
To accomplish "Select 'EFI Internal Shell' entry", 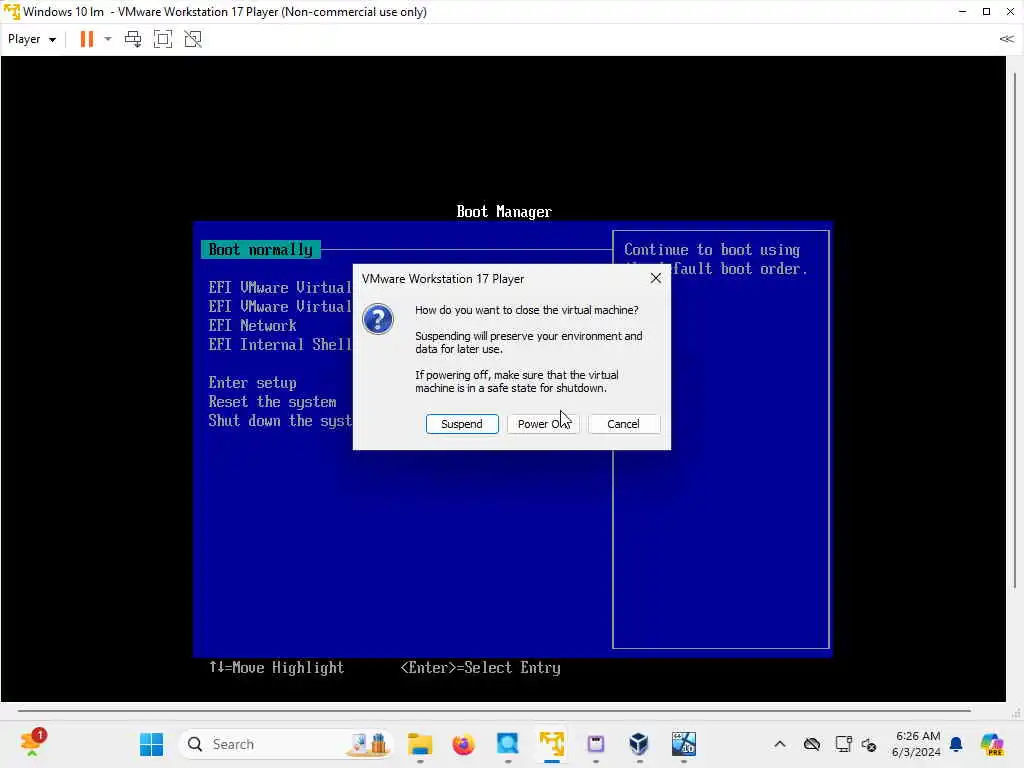I will coord(280,344).
